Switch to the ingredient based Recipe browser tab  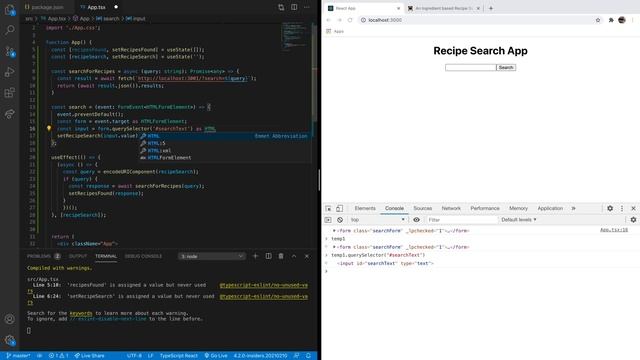tap(443, 8)
